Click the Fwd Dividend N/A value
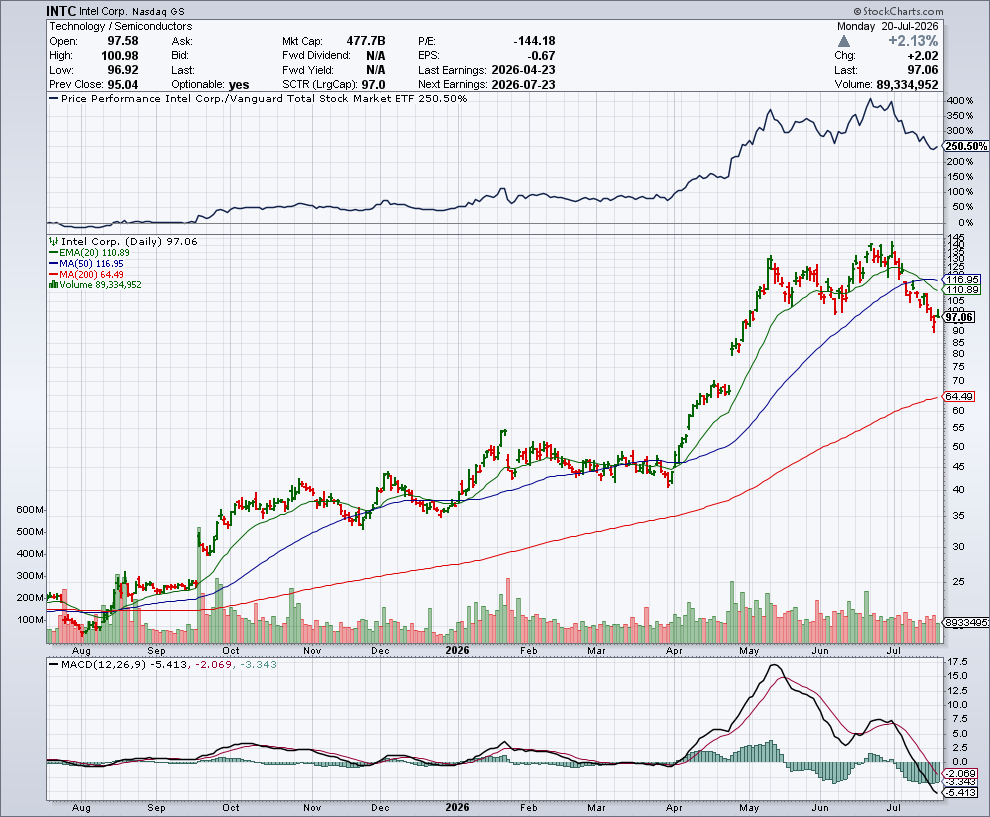990x817 pixels. [x=376, y=56]
